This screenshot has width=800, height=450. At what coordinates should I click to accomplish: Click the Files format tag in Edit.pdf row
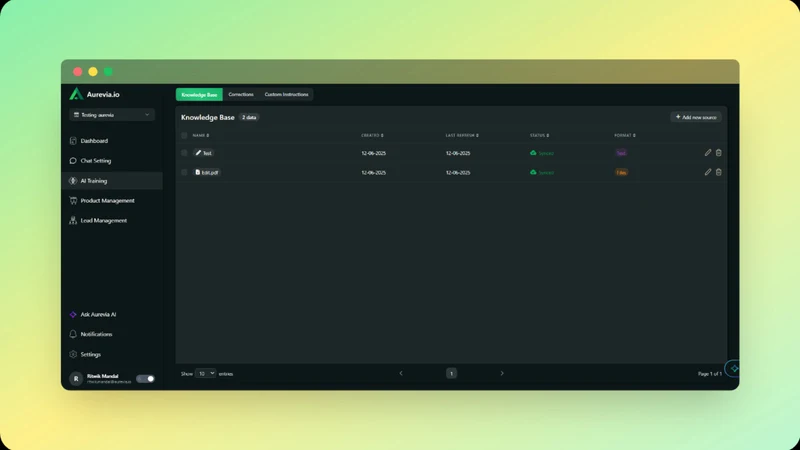tap(621, 172)
